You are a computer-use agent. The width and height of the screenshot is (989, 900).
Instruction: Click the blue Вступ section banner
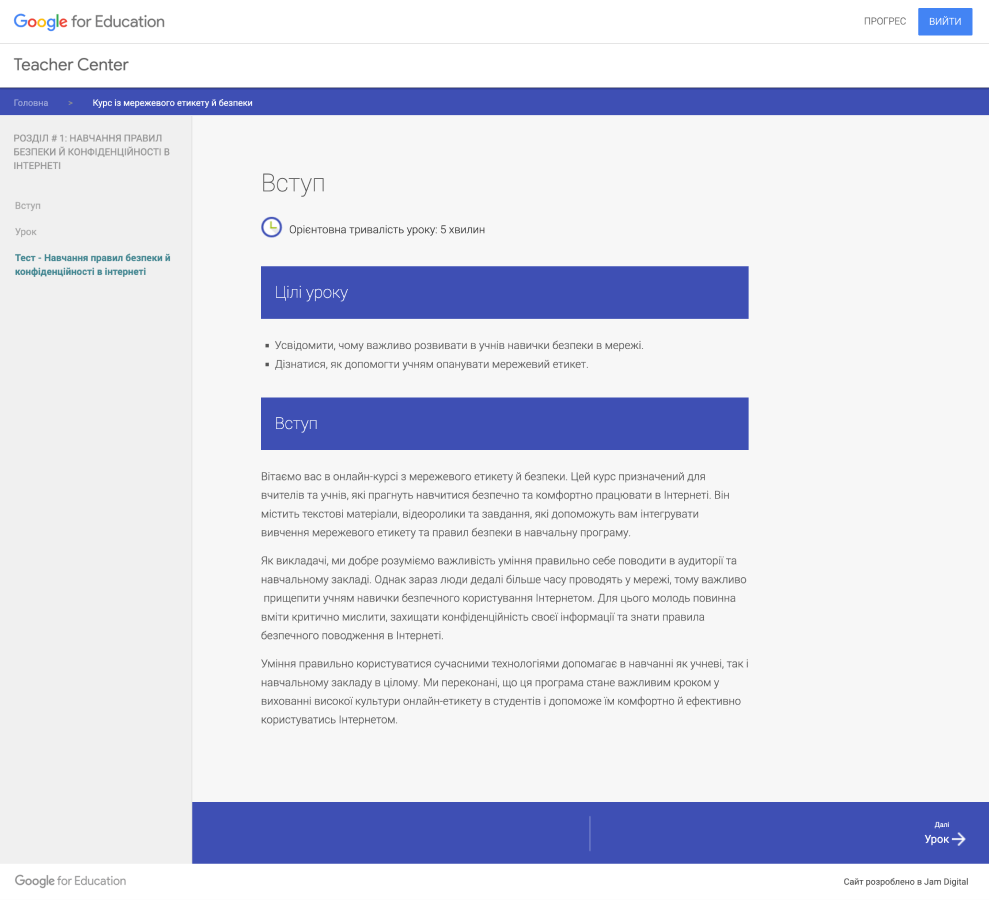click(504, 423)
